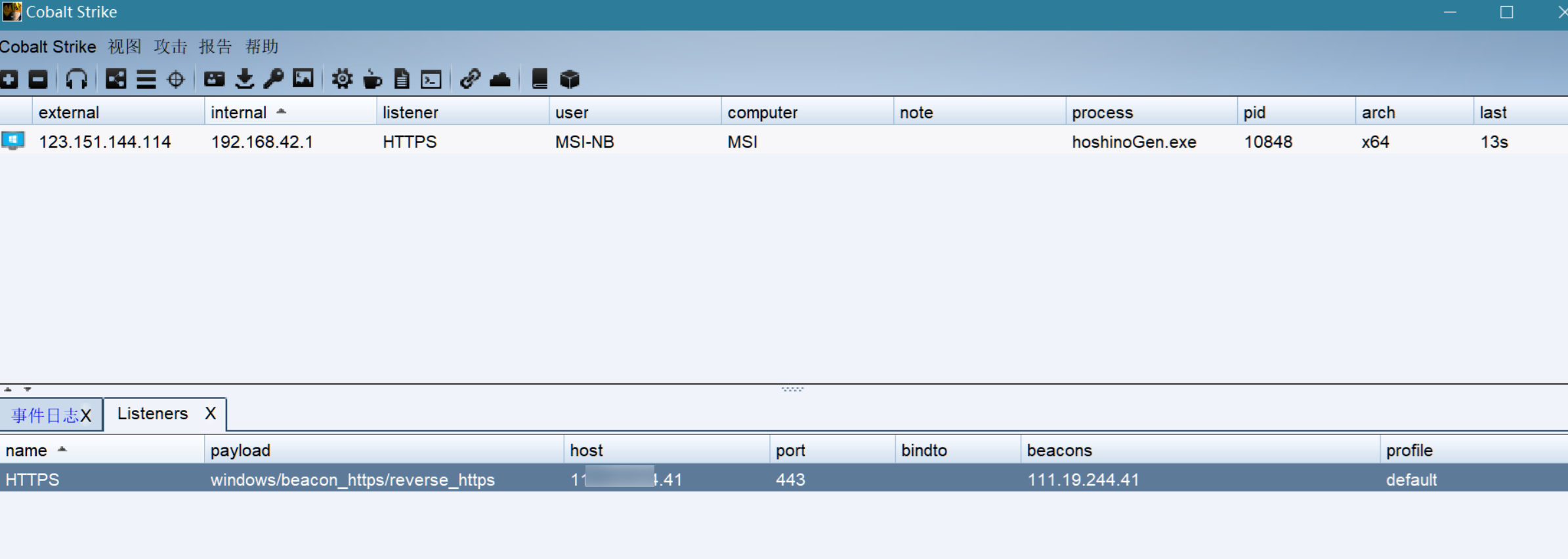Click listener port value 443
The width and height of the screenshot is (1568, 559).
coord(790,480)
